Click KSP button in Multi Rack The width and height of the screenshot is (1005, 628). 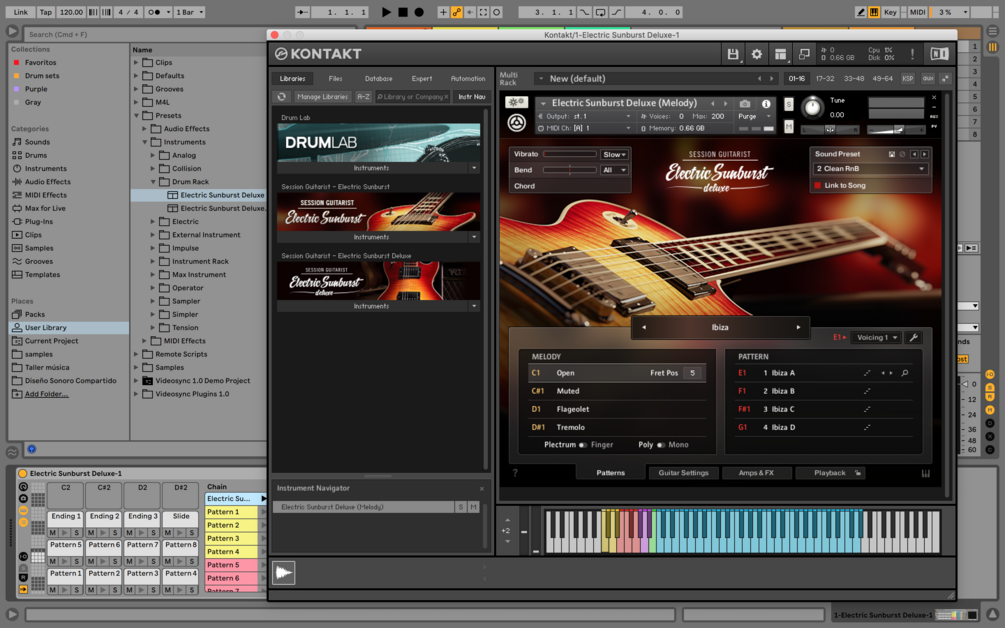908,79
